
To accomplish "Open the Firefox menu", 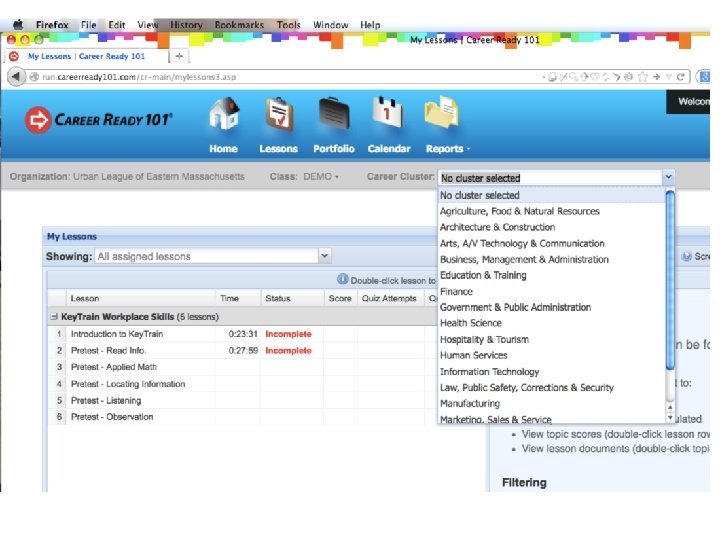I will pos(52,25).
